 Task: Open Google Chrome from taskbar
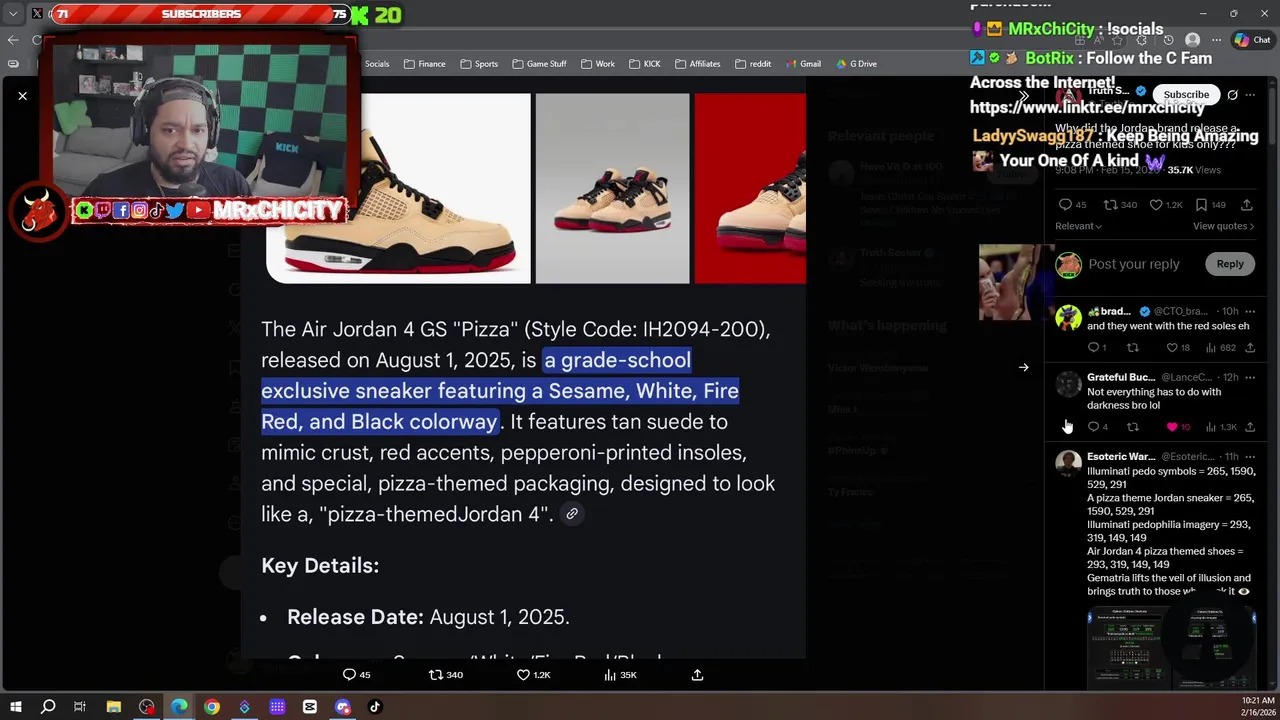click(212, 707)
